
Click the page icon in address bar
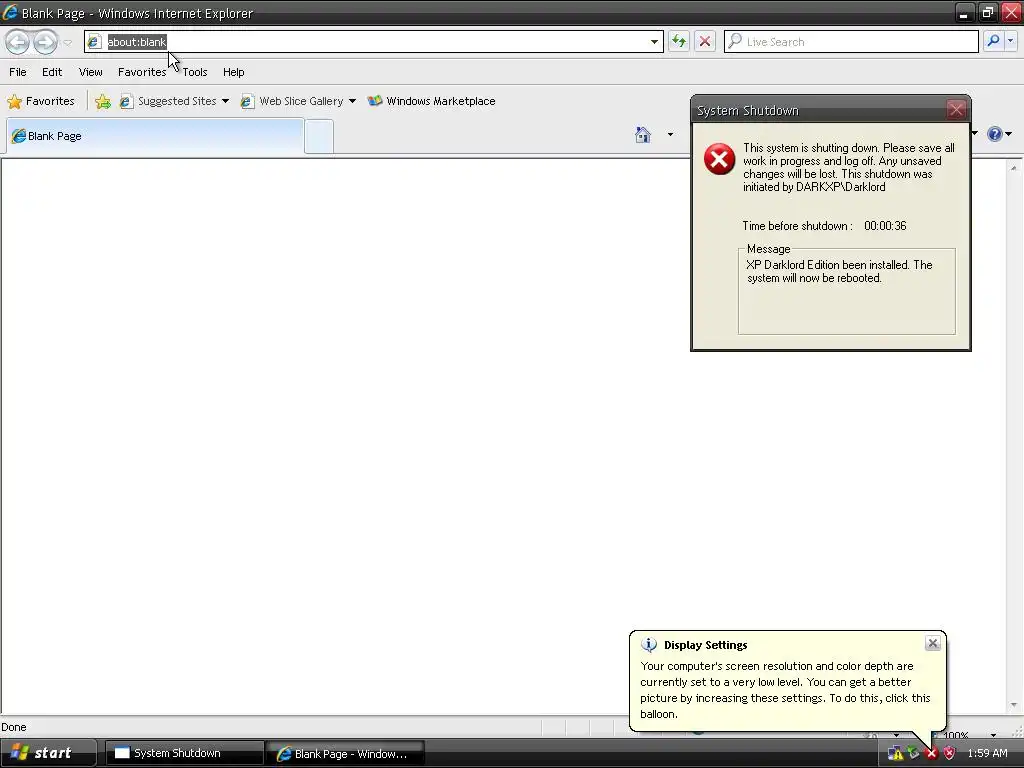94,42
